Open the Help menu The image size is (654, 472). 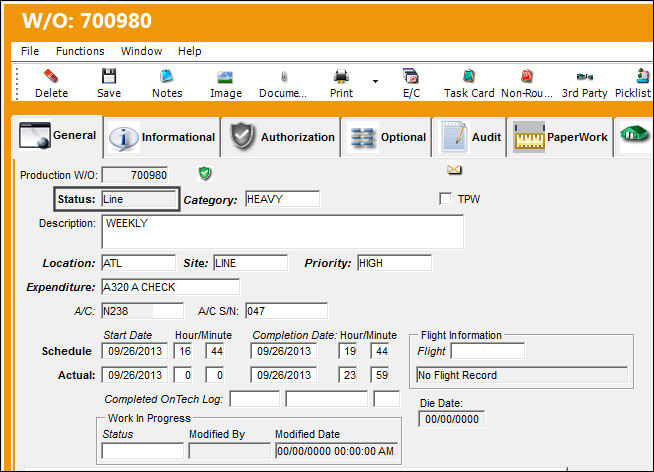[190, 51]
